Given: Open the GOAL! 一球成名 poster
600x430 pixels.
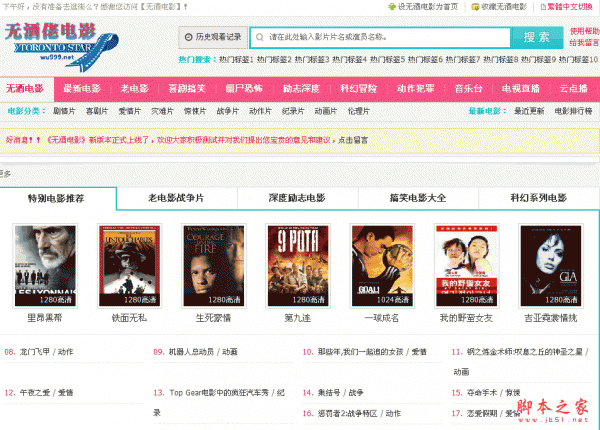Looking at the screenshot, I should (382, 266).
